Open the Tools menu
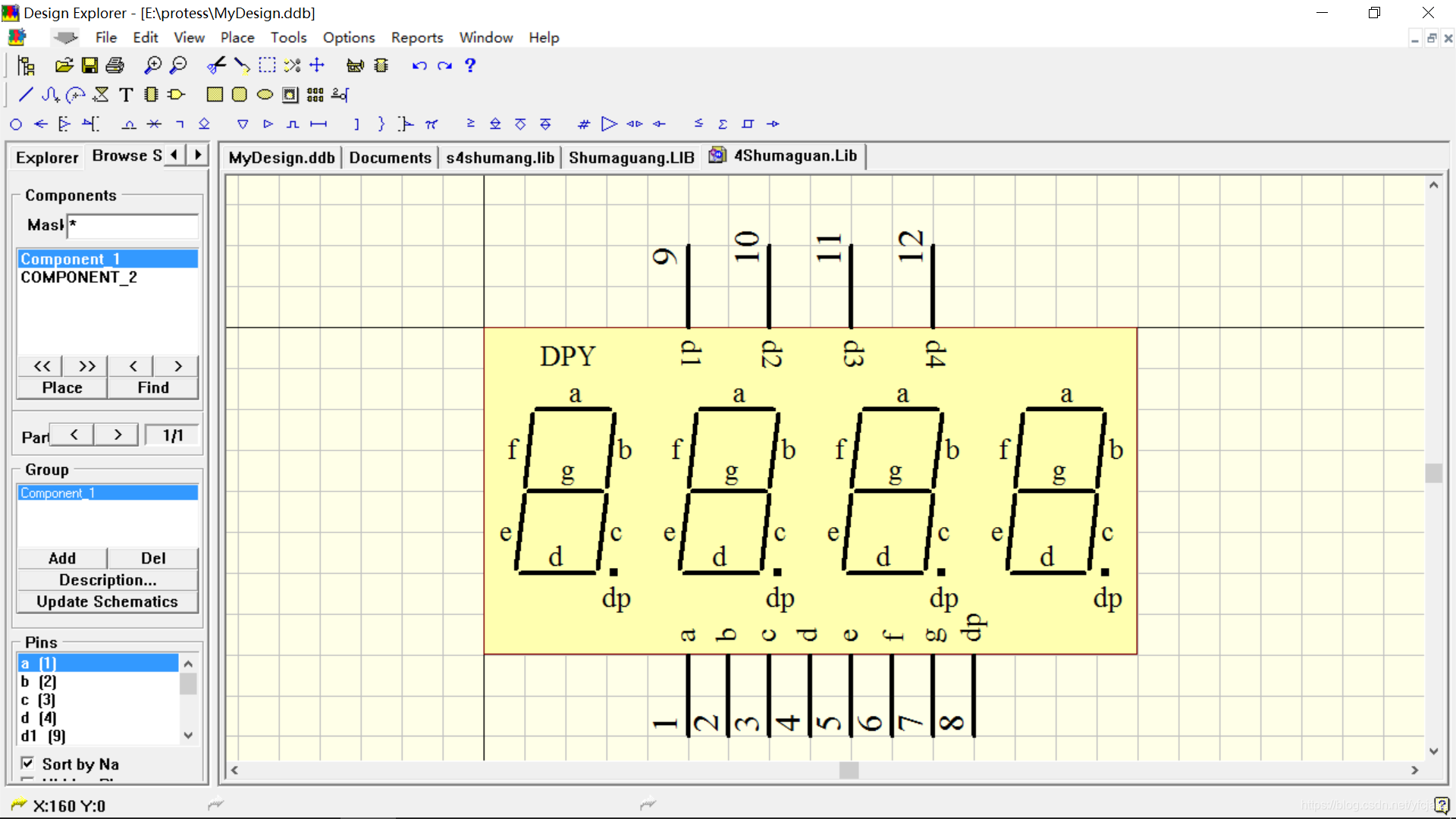 [x=288, y=37]
